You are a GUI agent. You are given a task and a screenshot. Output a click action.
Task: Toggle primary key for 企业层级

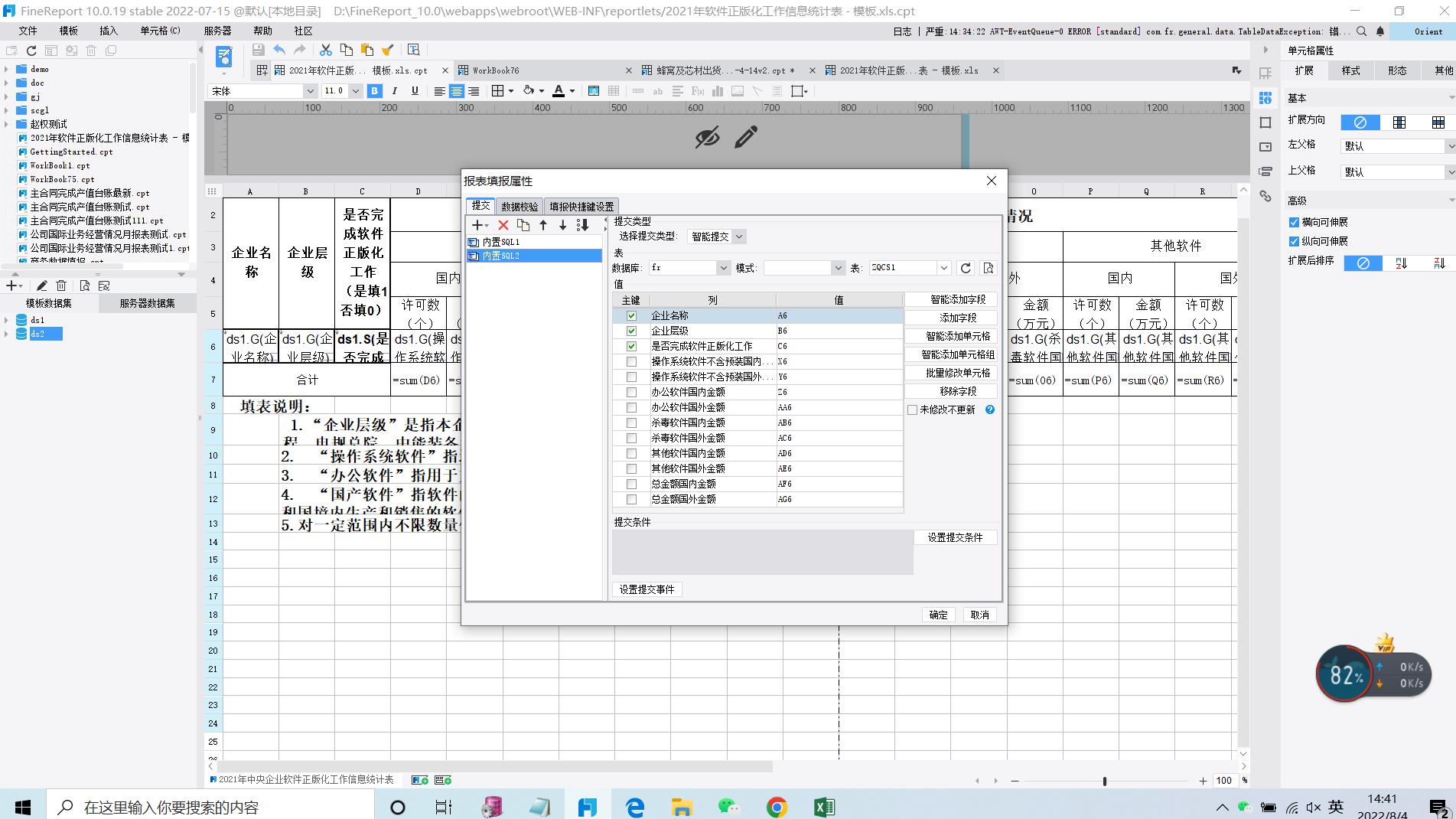[x=631, y=331]
